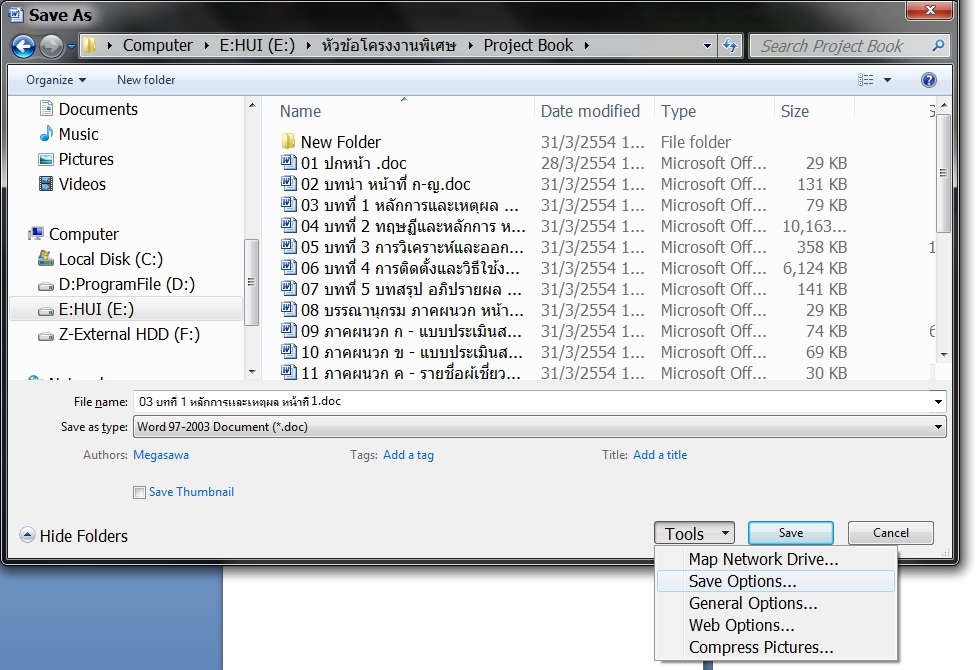Click the Save button
976x670 pixels.
(x=790, y=533)
